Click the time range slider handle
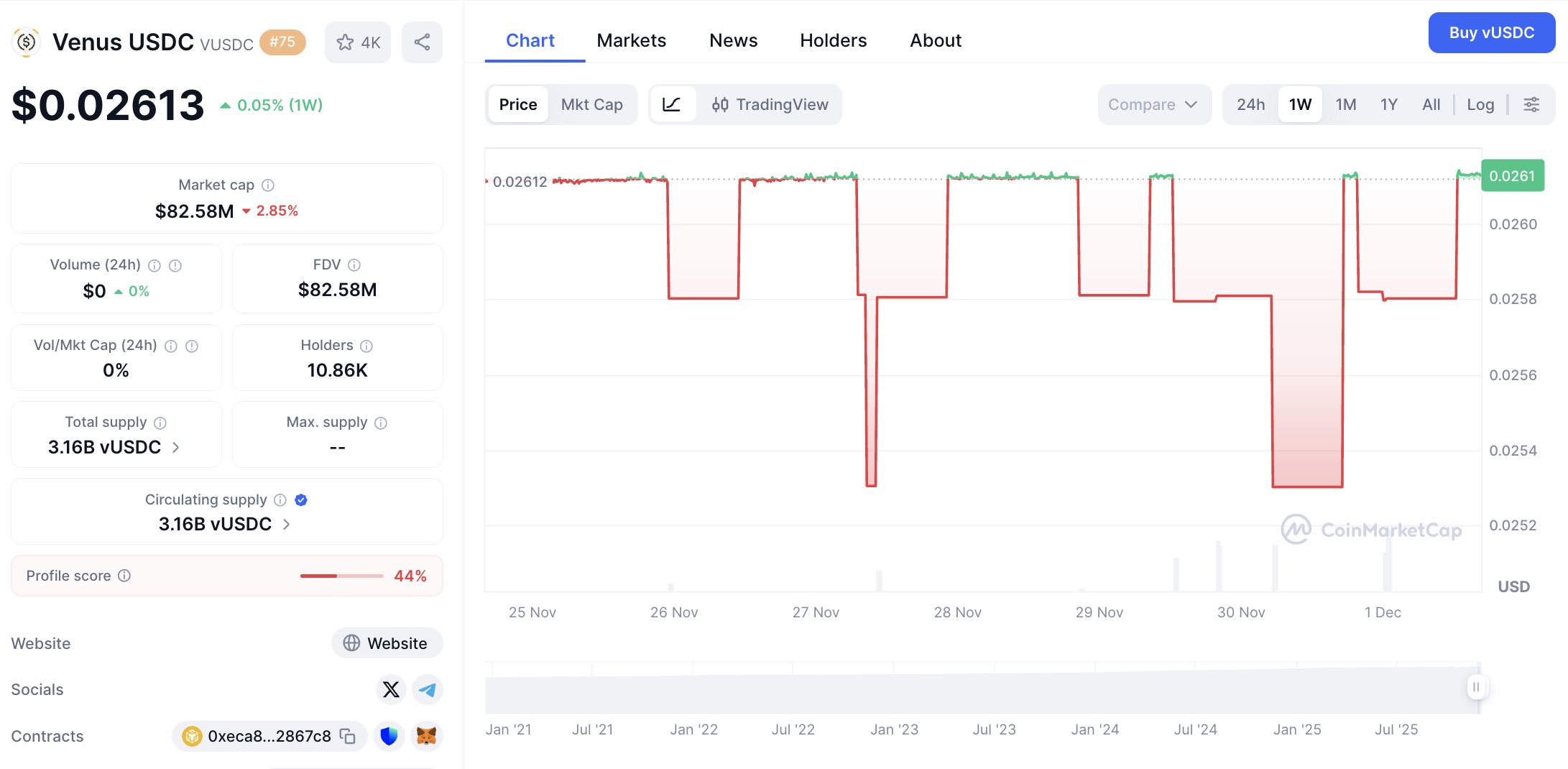1568x769 pixels. [1475, 687]
